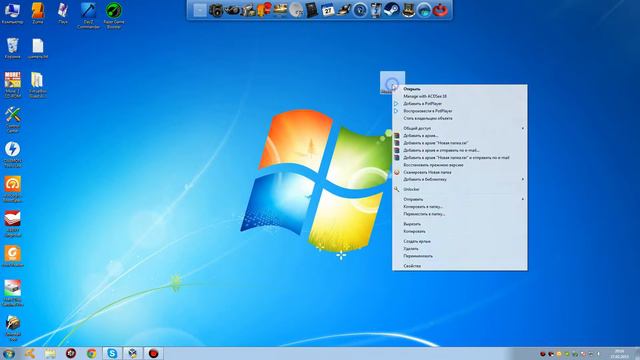
Task: Open the calendar icon showing 27 in the dock
Action: pyautogui.click(x=328, y=10)
